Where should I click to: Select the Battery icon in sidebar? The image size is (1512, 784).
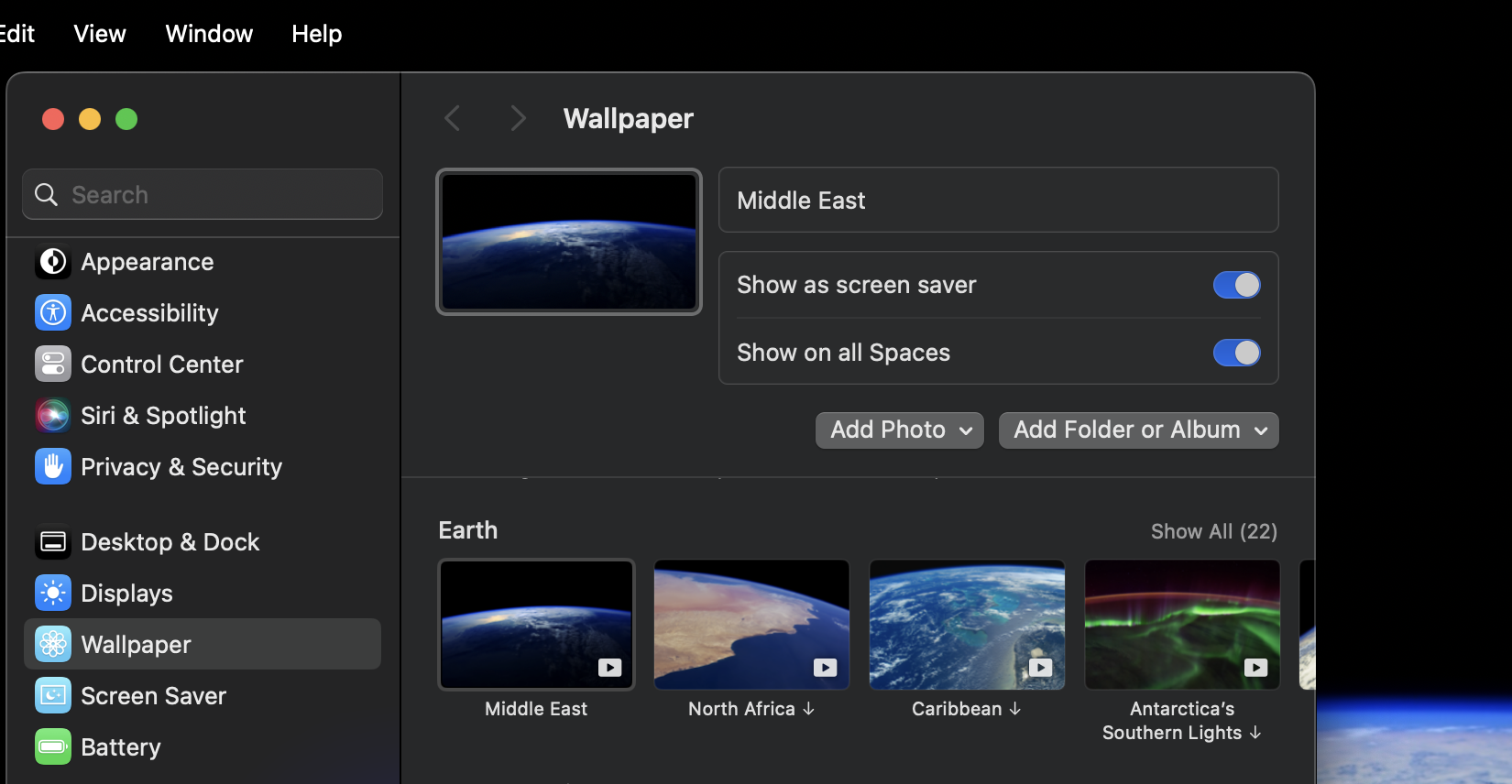coord(53,747)
